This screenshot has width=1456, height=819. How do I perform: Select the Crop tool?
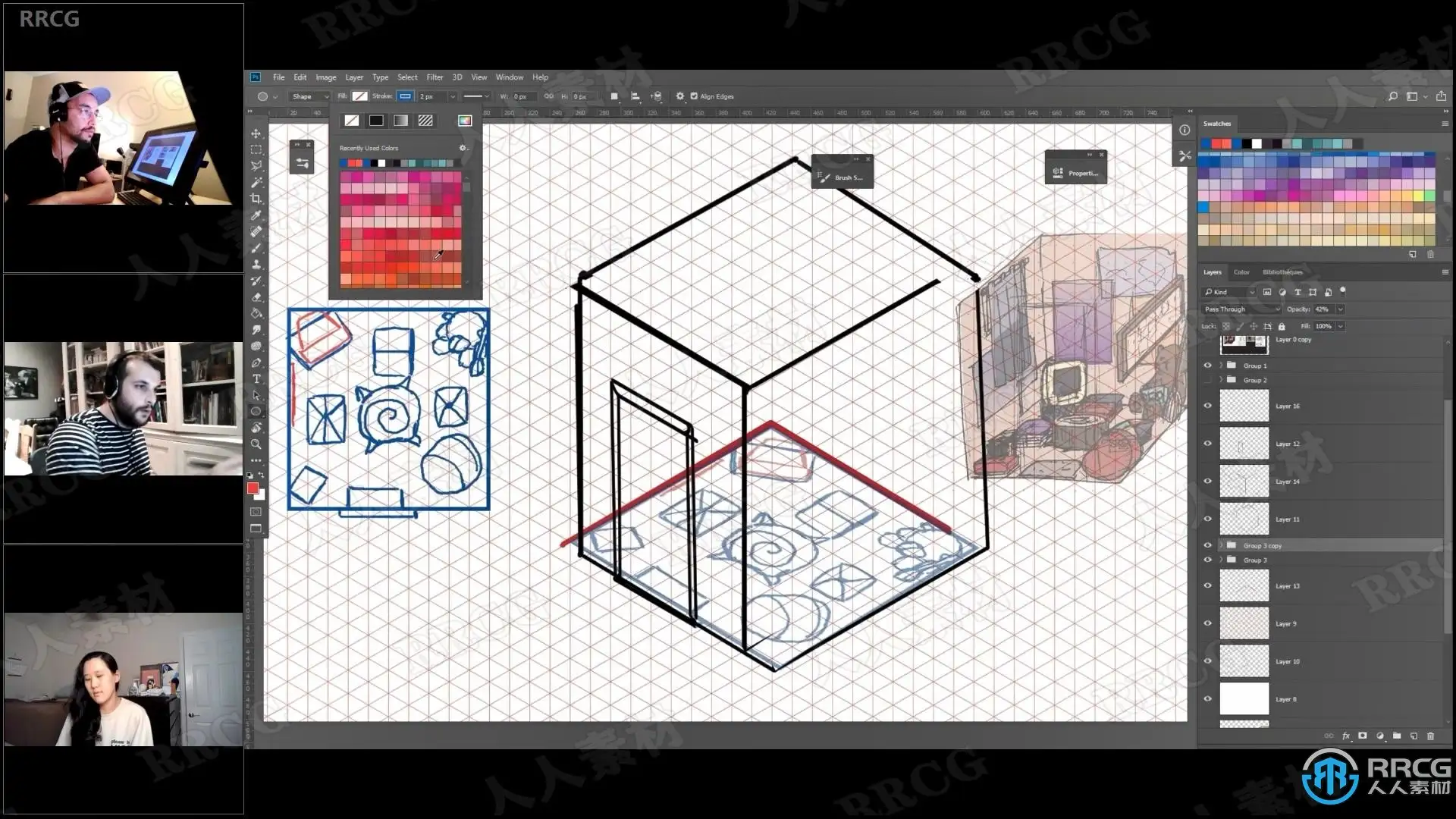coord(256,199)
